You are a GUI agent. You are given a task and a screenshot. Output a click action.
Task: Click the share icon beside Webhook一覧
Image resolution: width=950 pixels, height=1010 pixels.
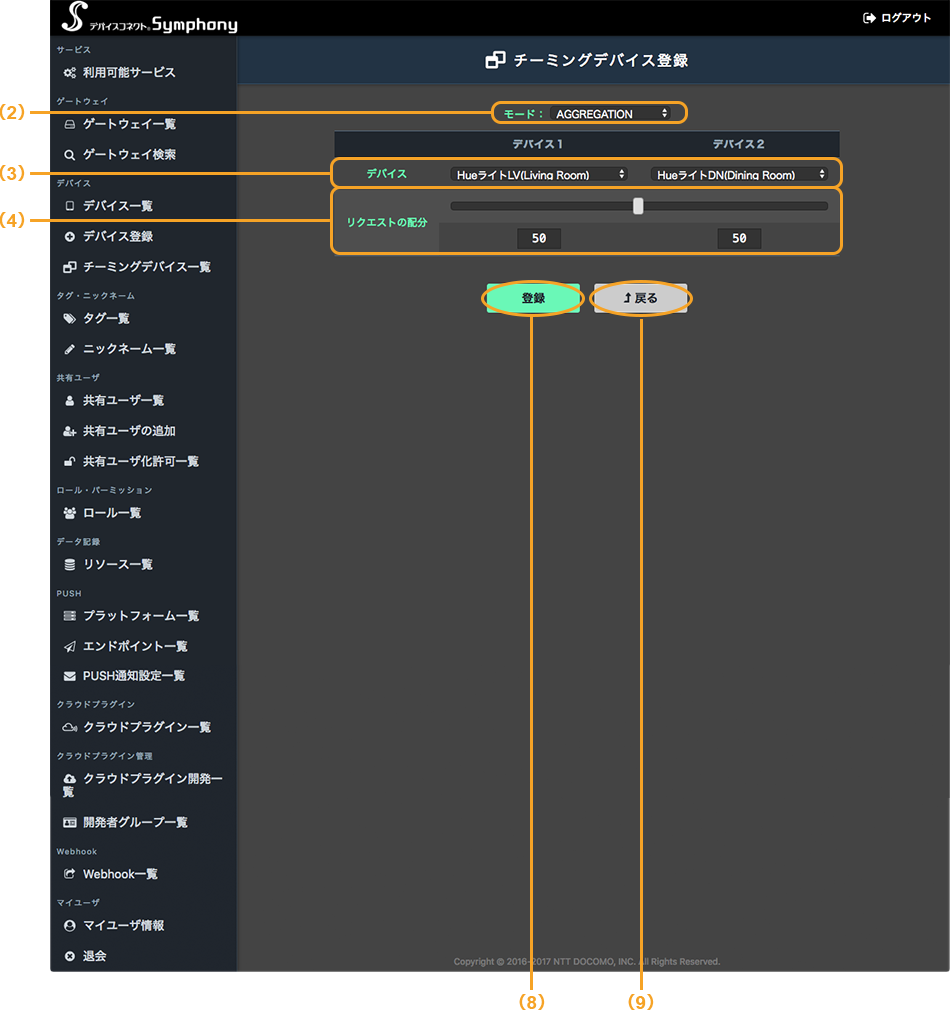point(70,874)
